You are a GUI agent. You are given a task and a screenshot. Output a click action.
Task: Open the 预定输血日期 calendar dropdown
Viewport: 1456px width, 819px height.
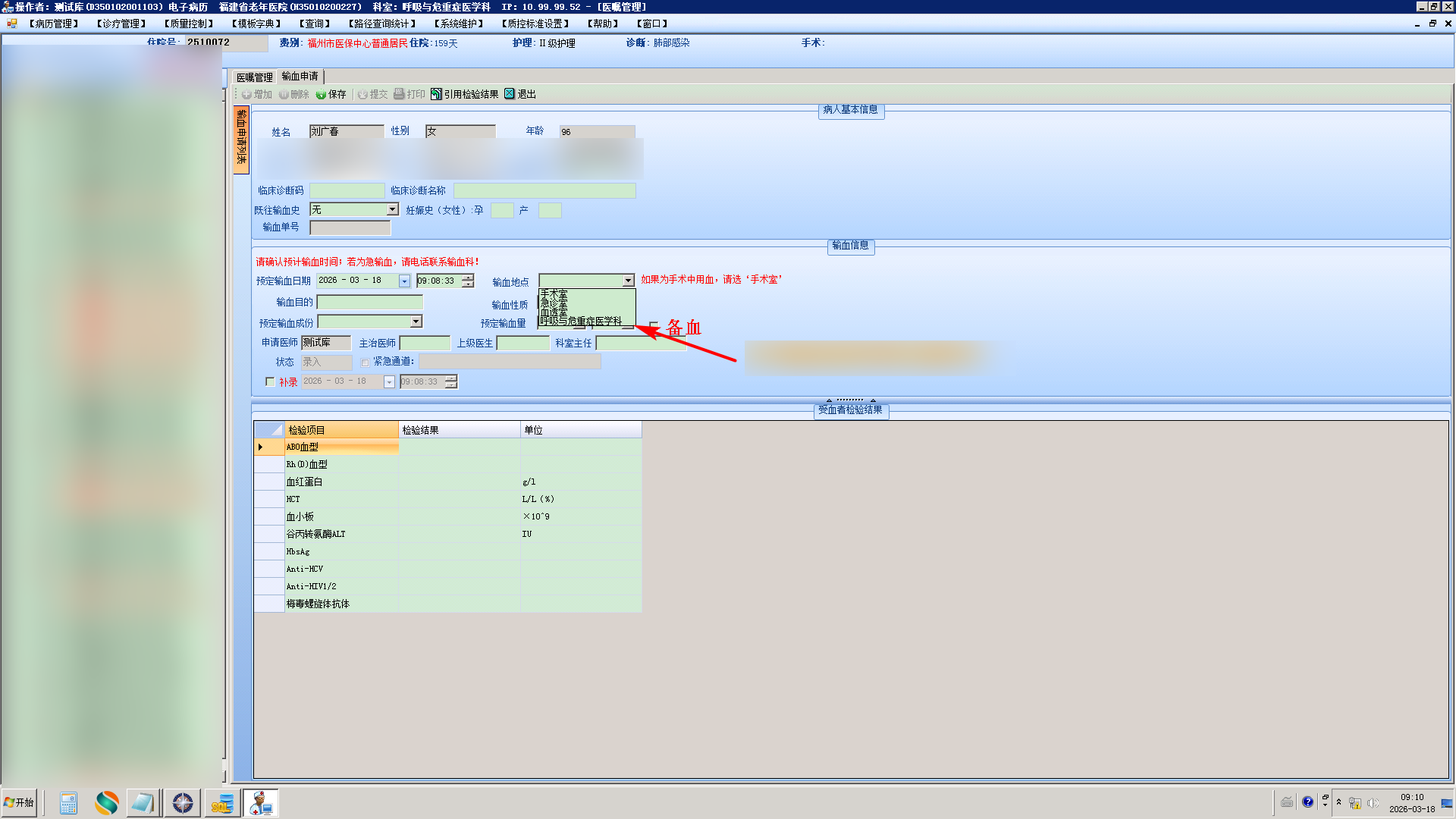pyautogui.click(x=404, y=281)
